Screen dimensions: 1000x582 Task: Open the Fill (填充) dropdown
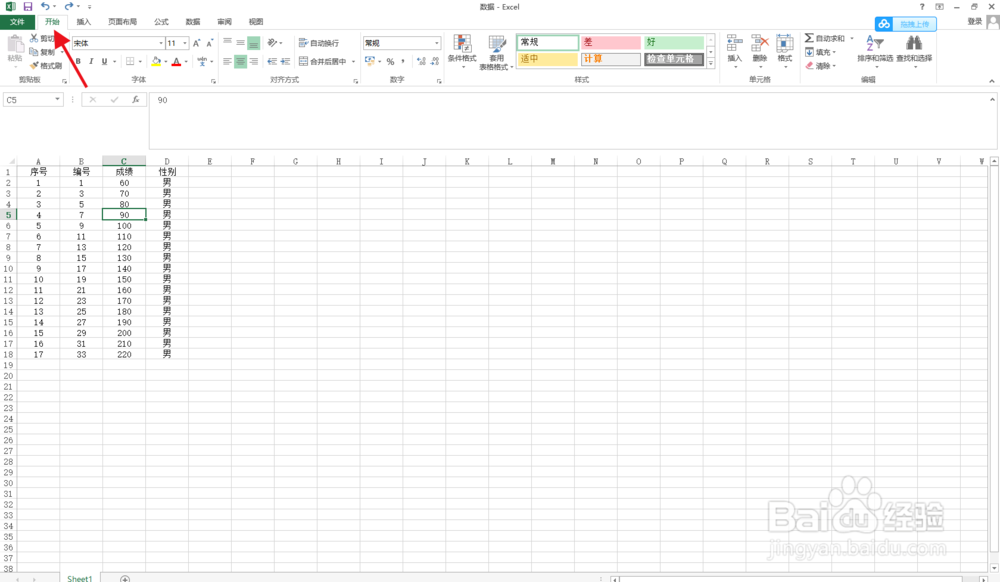820,52
